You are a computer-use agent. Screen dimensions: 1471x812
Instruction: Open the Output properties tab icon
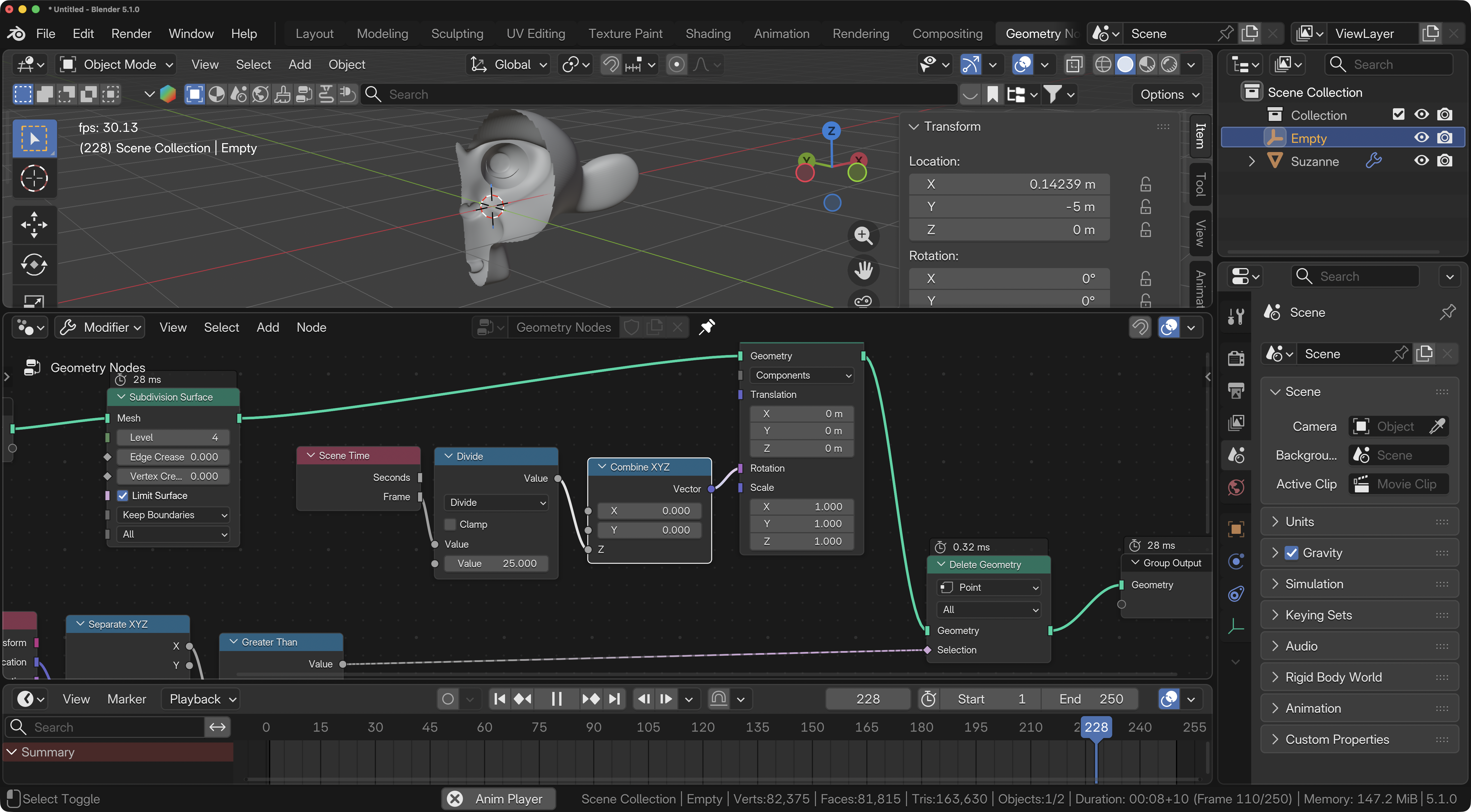coord(1236,390)
